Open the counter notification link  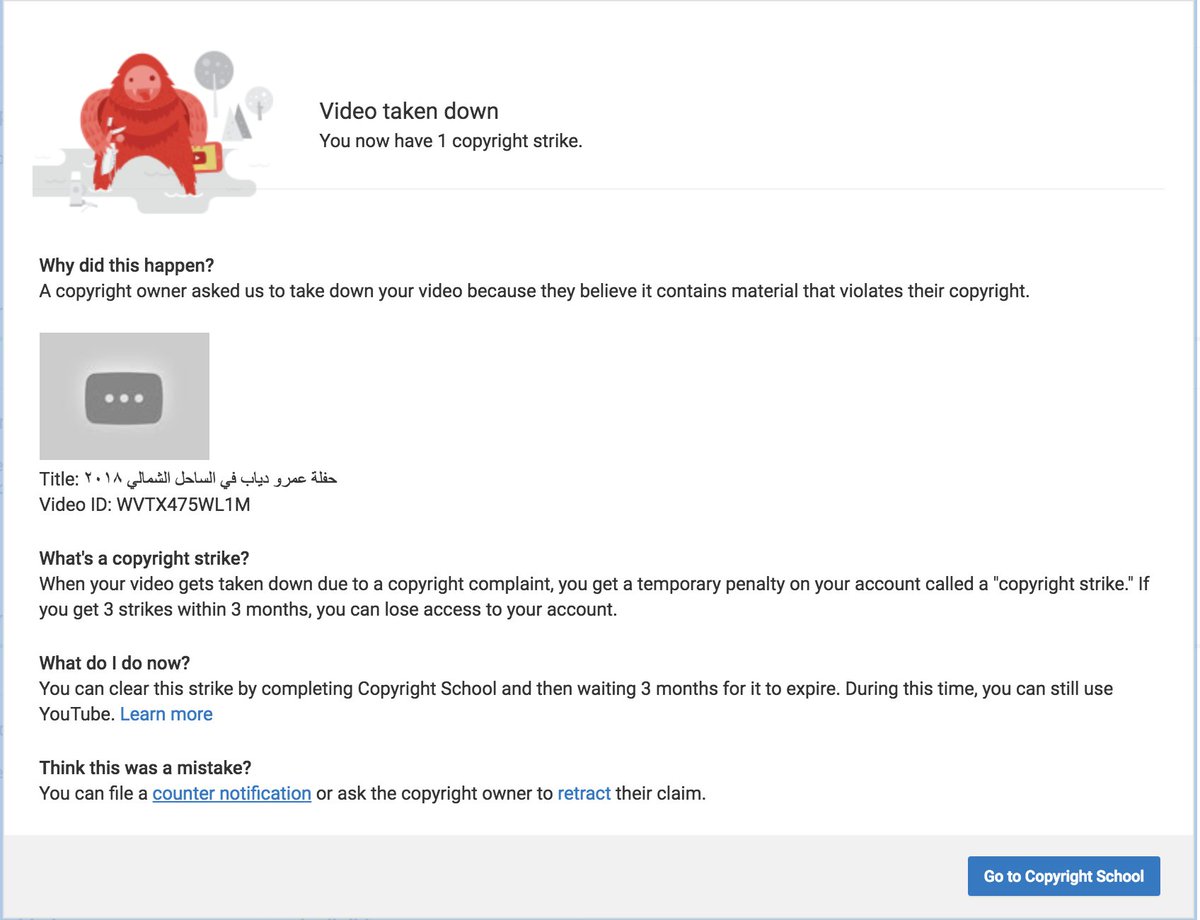pyautogui.click(x=232, y=793)
